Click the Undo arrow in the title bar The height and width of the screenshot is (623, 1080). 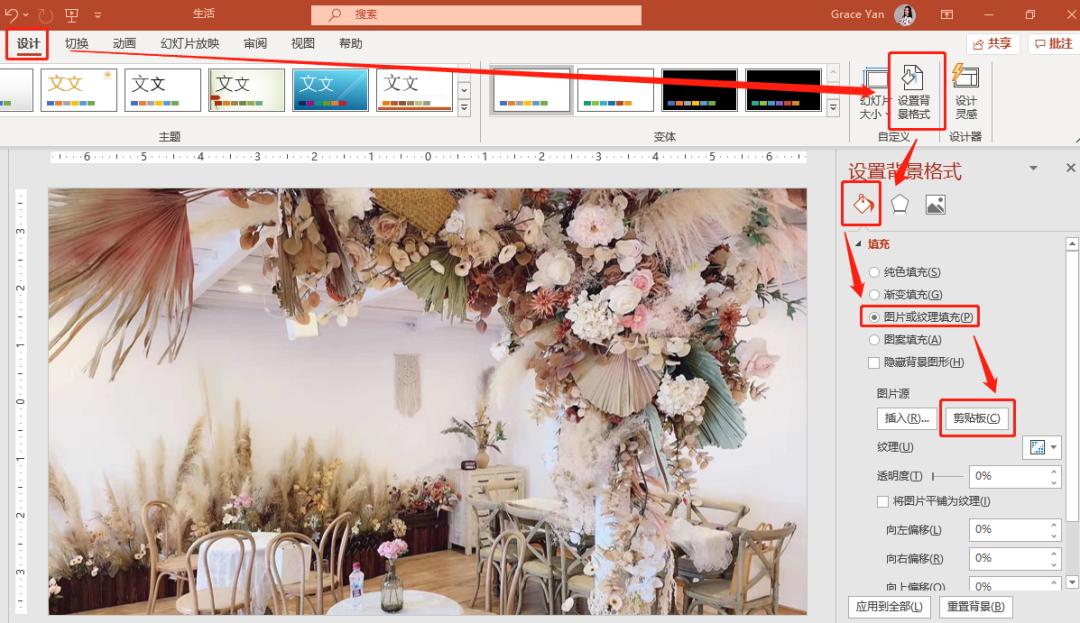(12, 15)
